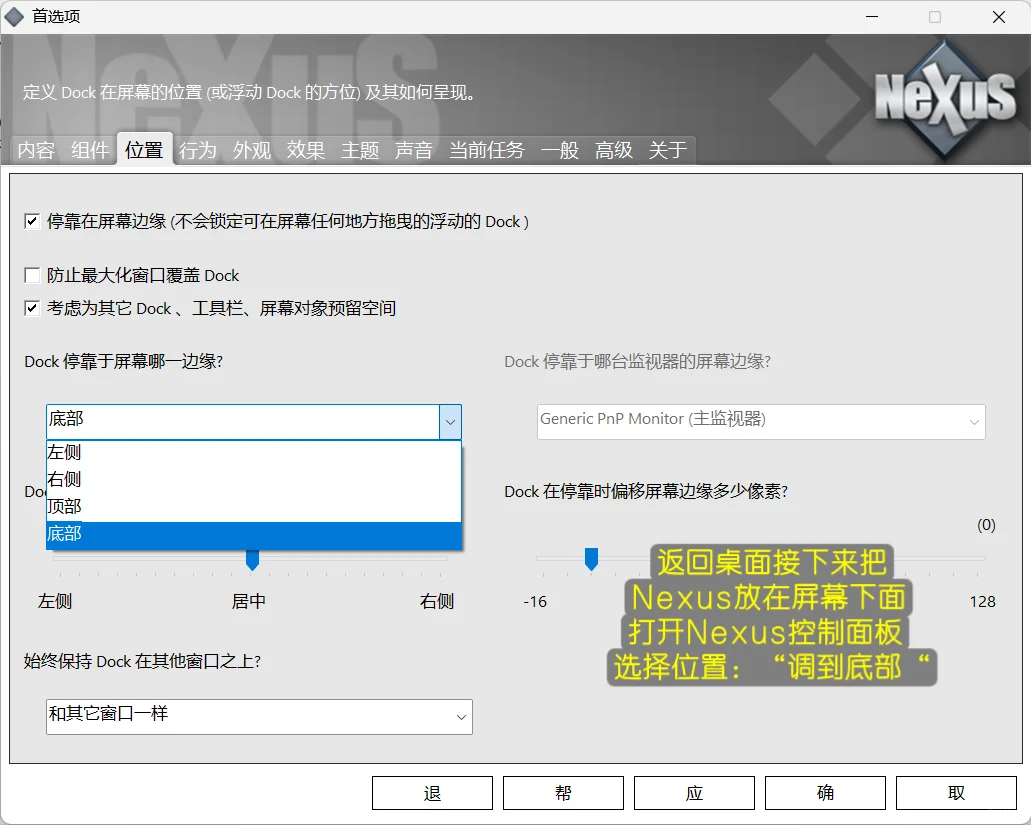Click the Nexus diamond icon in title bar
The image size is (1031, 825).
click(x=16, y=16)
